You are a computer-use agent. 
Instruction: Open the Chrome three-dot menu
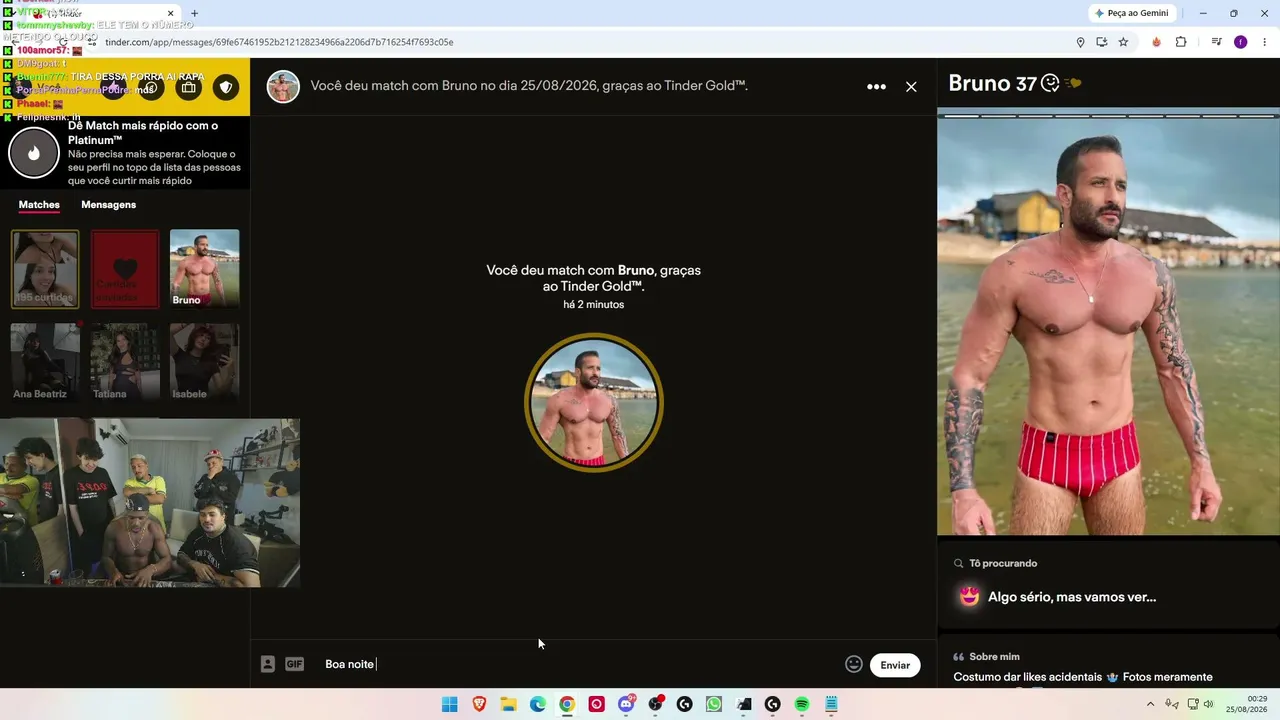(1265, 42)
